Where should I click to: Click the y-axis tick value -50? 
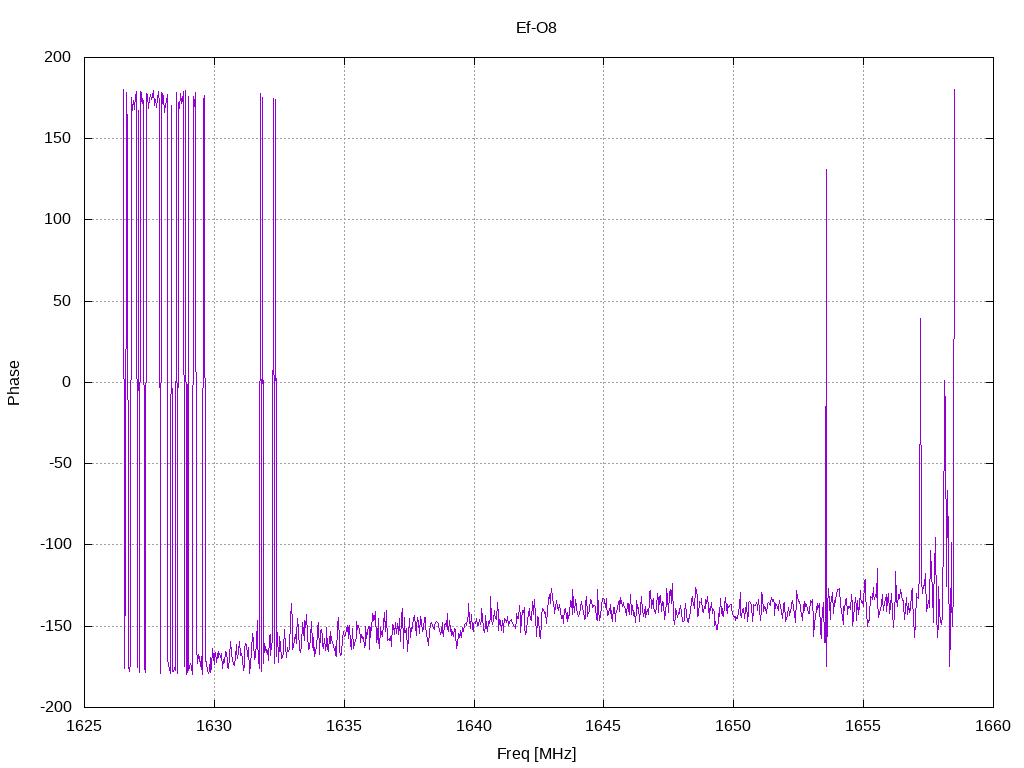59,463
